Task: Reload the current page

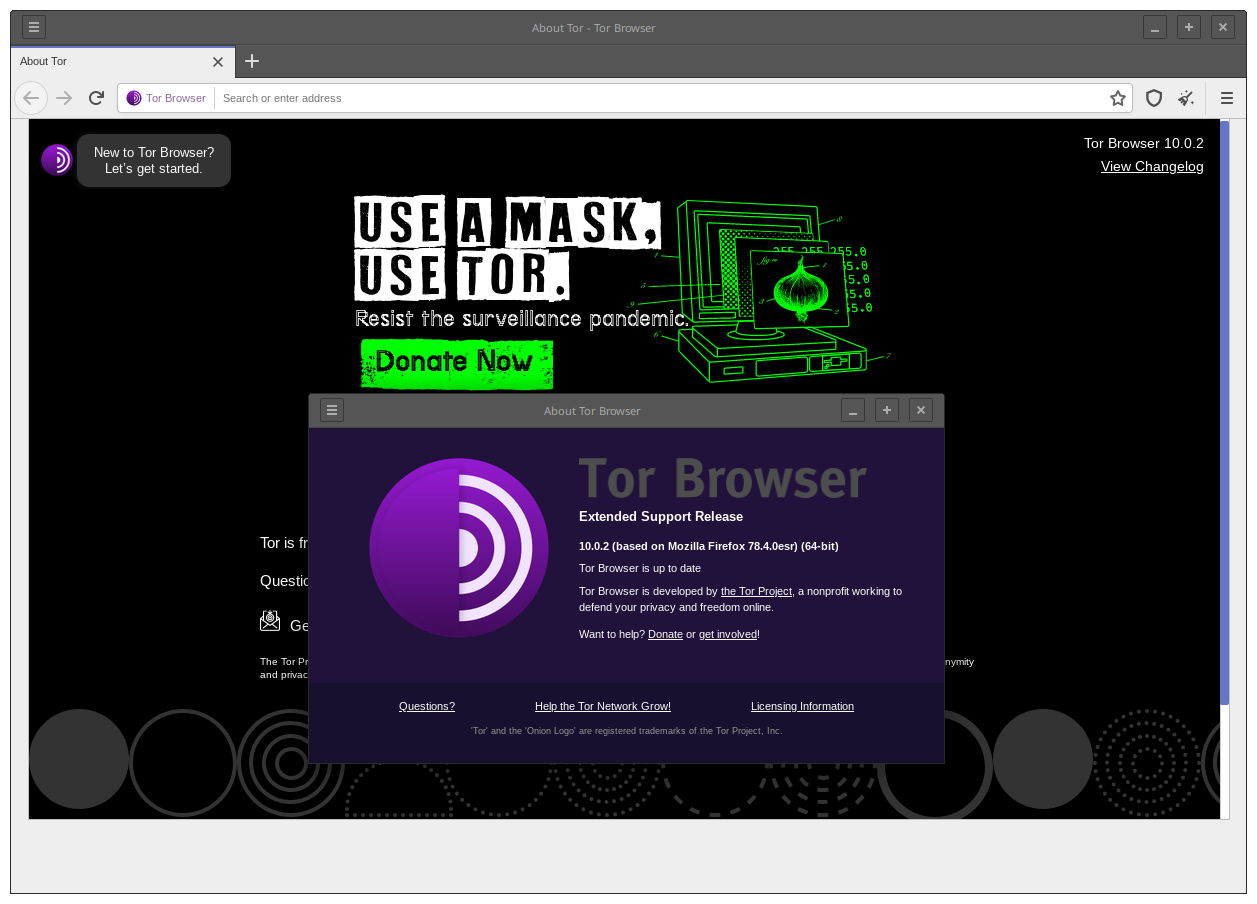Action: [x=96, y=97]
